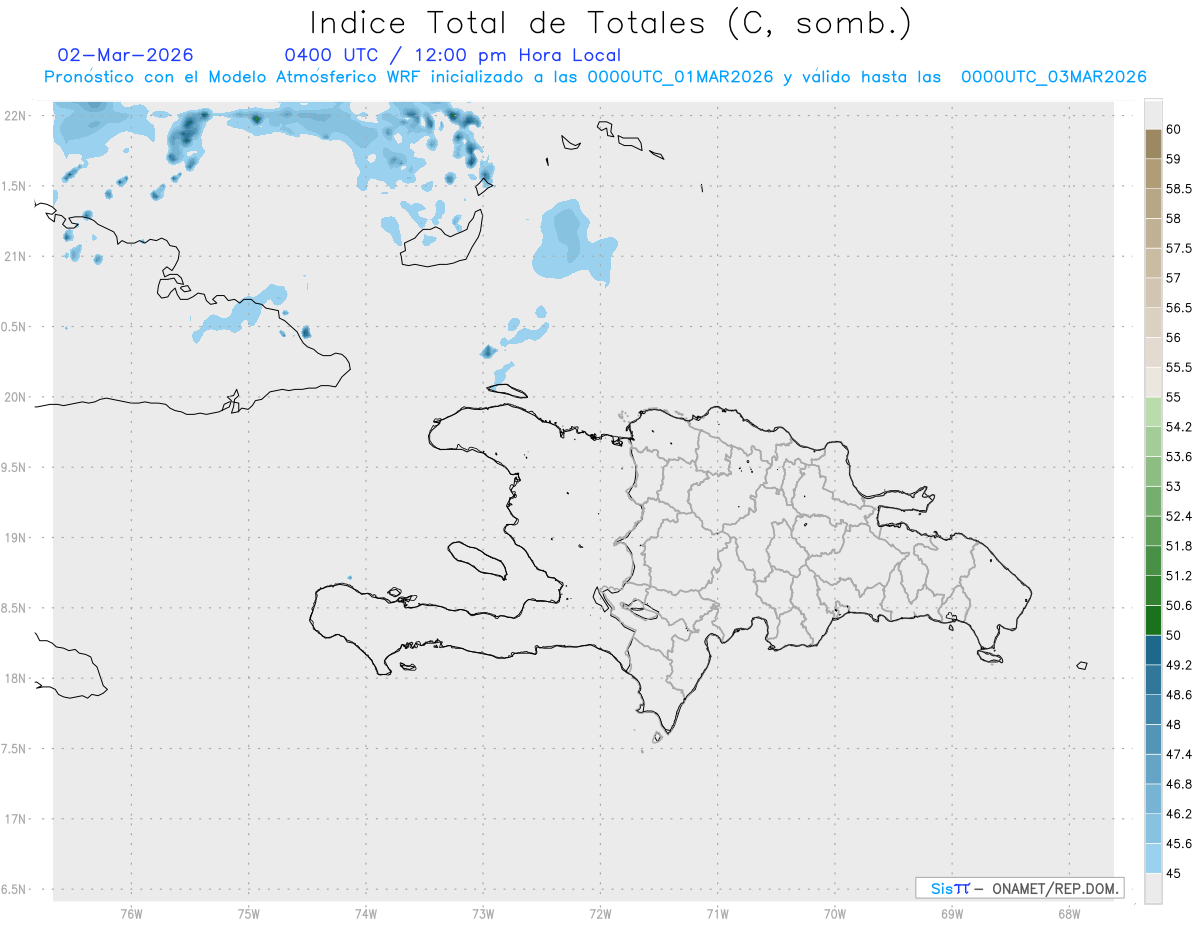Click the light blue colorbar segment above 45
The image size is (1200, 927).
point(1153,858)
